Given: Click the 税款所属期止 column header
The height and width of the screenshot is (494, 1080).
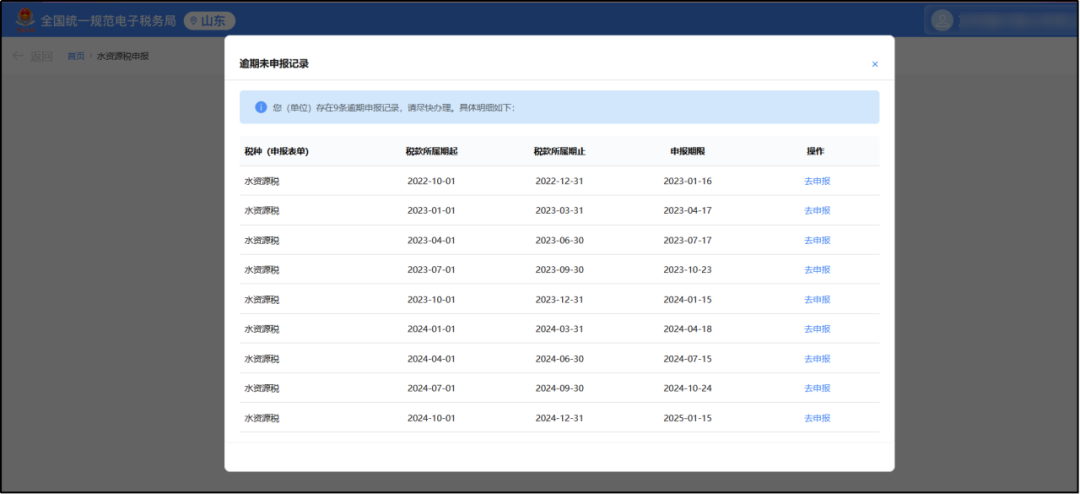Looking at the screenshot, I should (x=559, y=152).
